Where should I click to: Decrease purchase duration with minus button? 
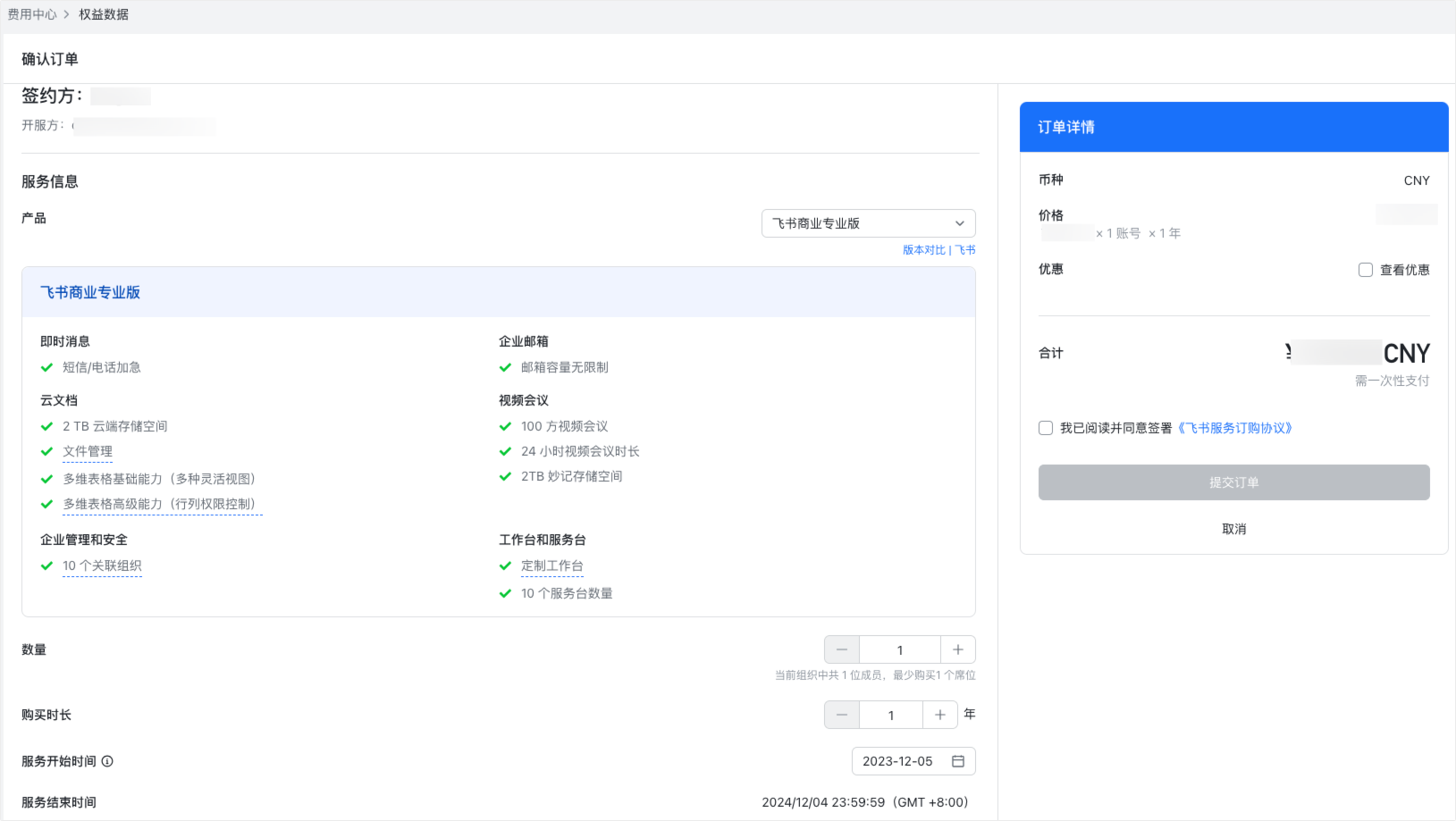pyautogui.click(x=842, y=715)
